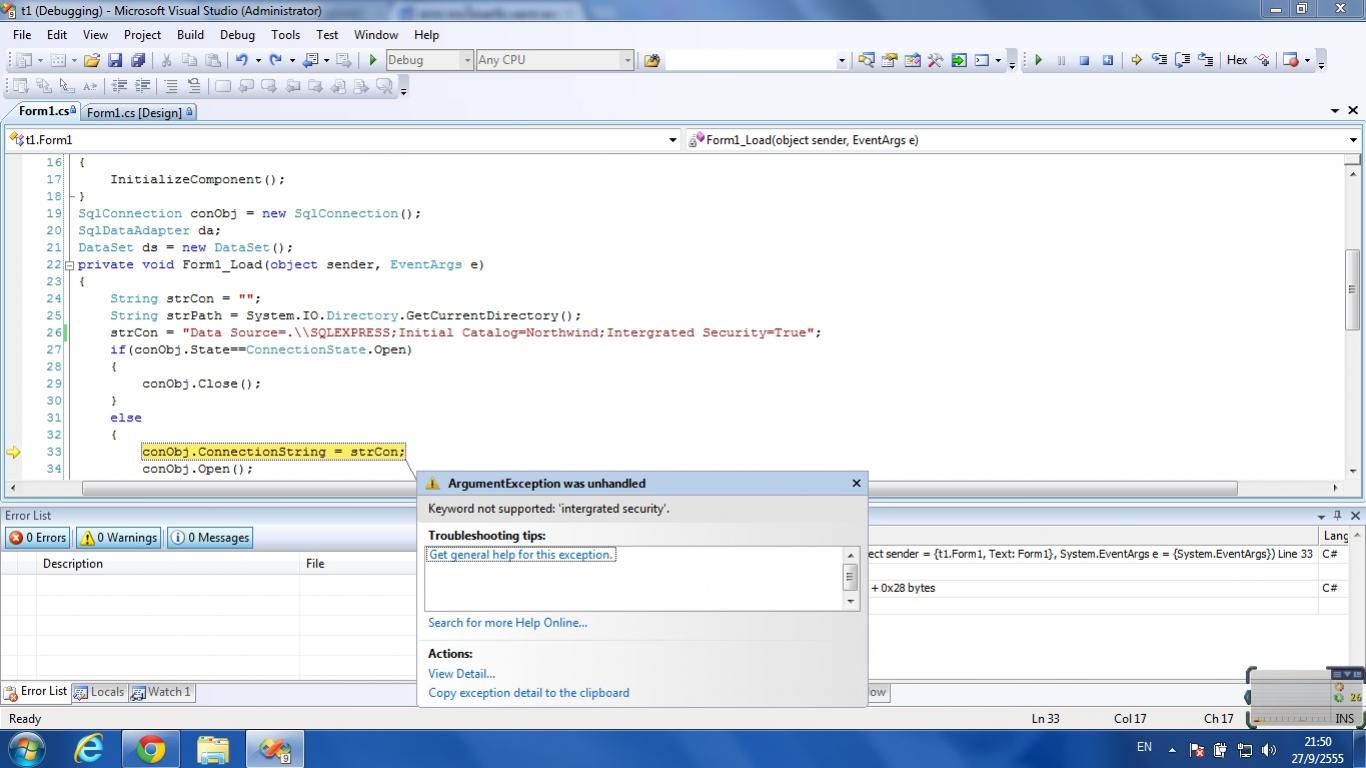Image resolution: width=1366 pixels, height=768 pixels.
Task: Click the Navigate Backward icon
Action: (310, 60)
